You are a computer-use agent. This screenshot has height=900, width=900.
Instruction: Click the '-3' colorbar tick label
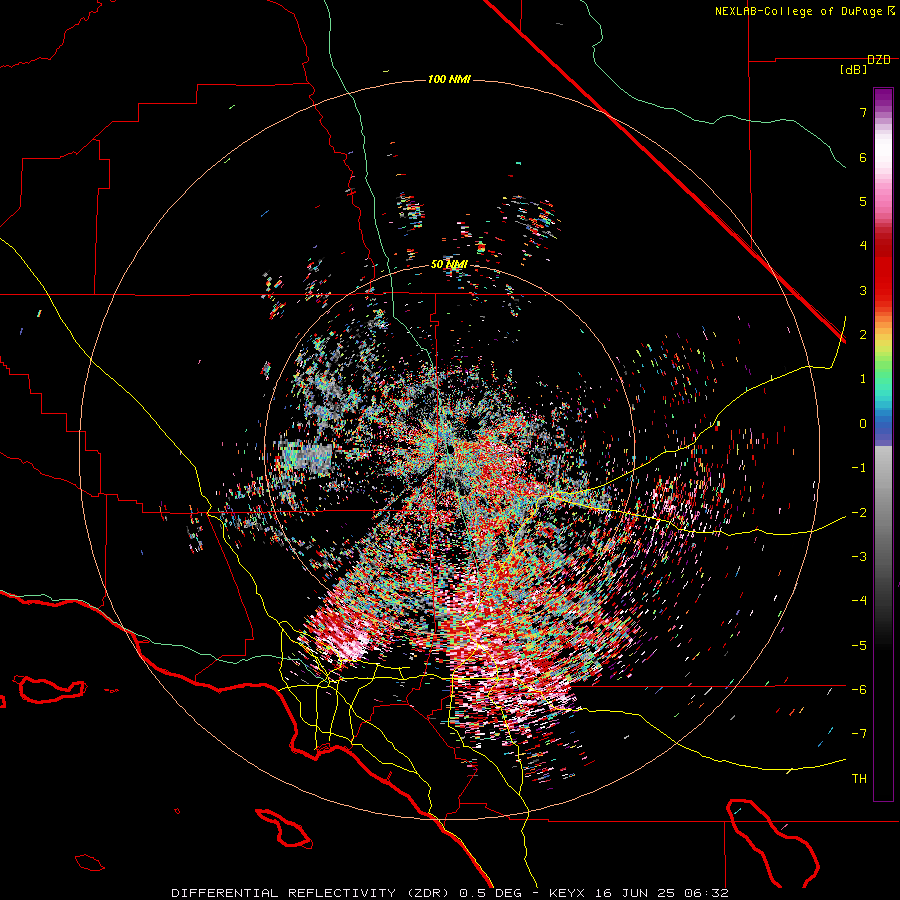pos(859,557)
